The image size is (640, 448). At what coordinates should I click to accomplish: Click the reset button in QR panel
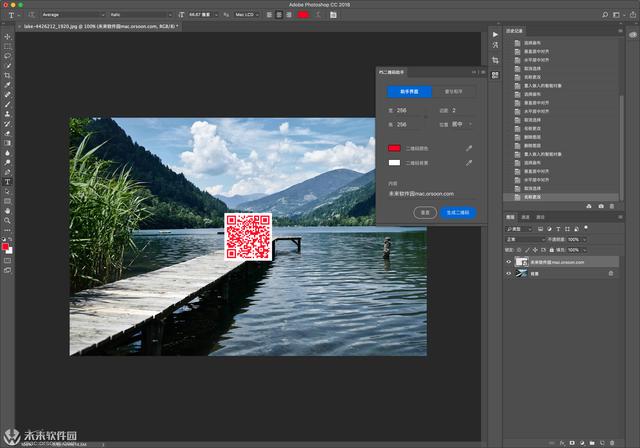click(425, 212)
